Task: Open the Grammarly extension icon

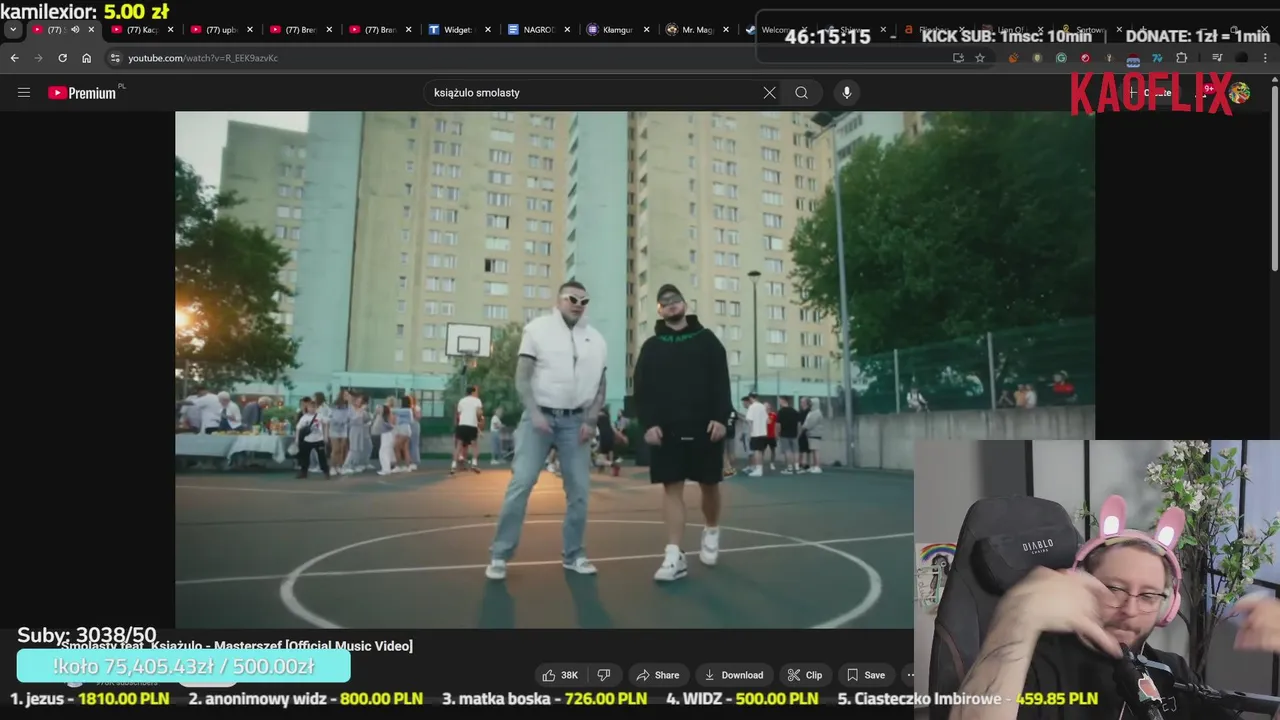Action: 1061,58
